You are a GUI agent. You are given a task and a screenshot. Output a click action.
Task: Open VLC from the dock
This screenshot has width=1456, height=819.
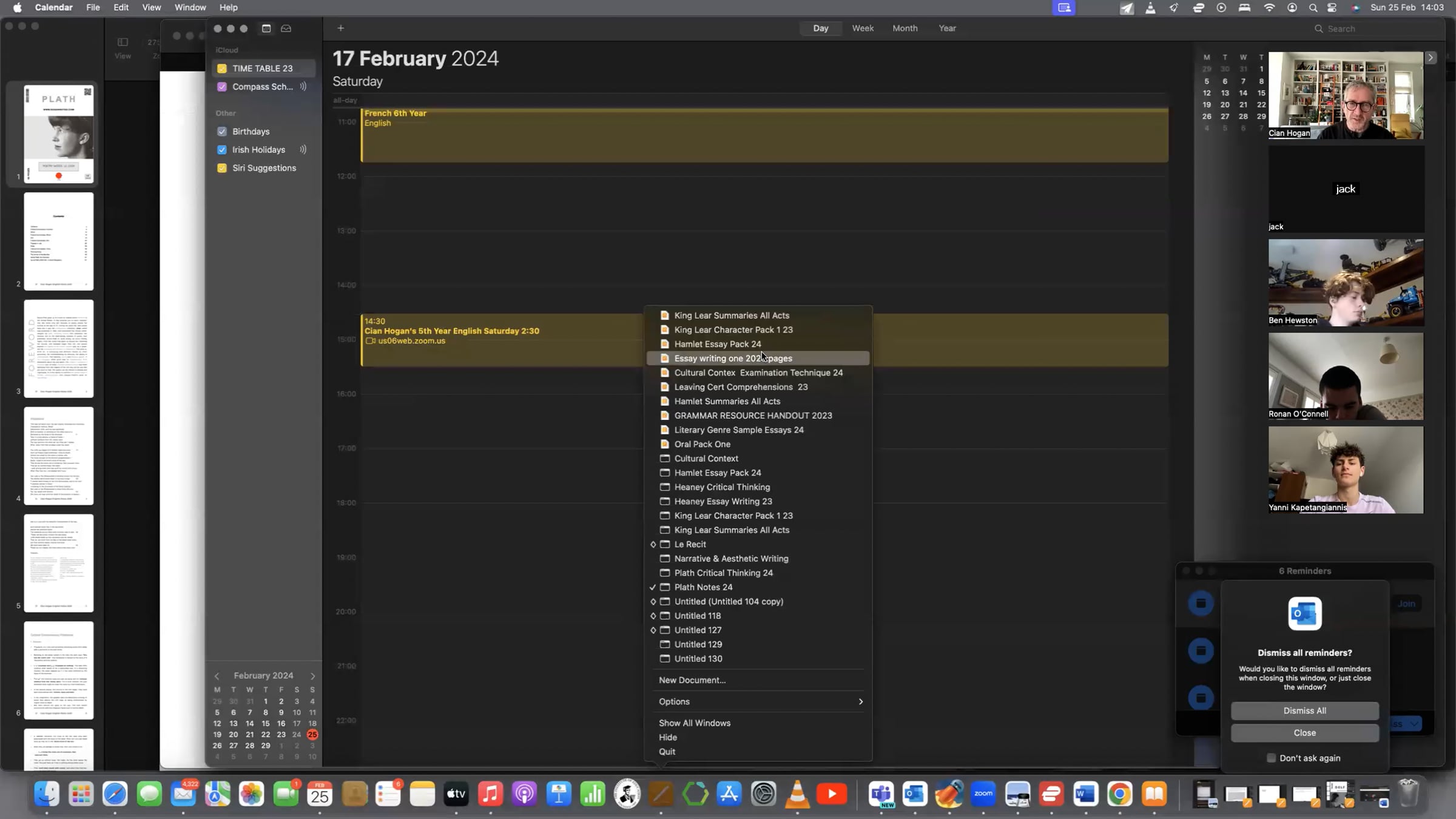point(798,794)
